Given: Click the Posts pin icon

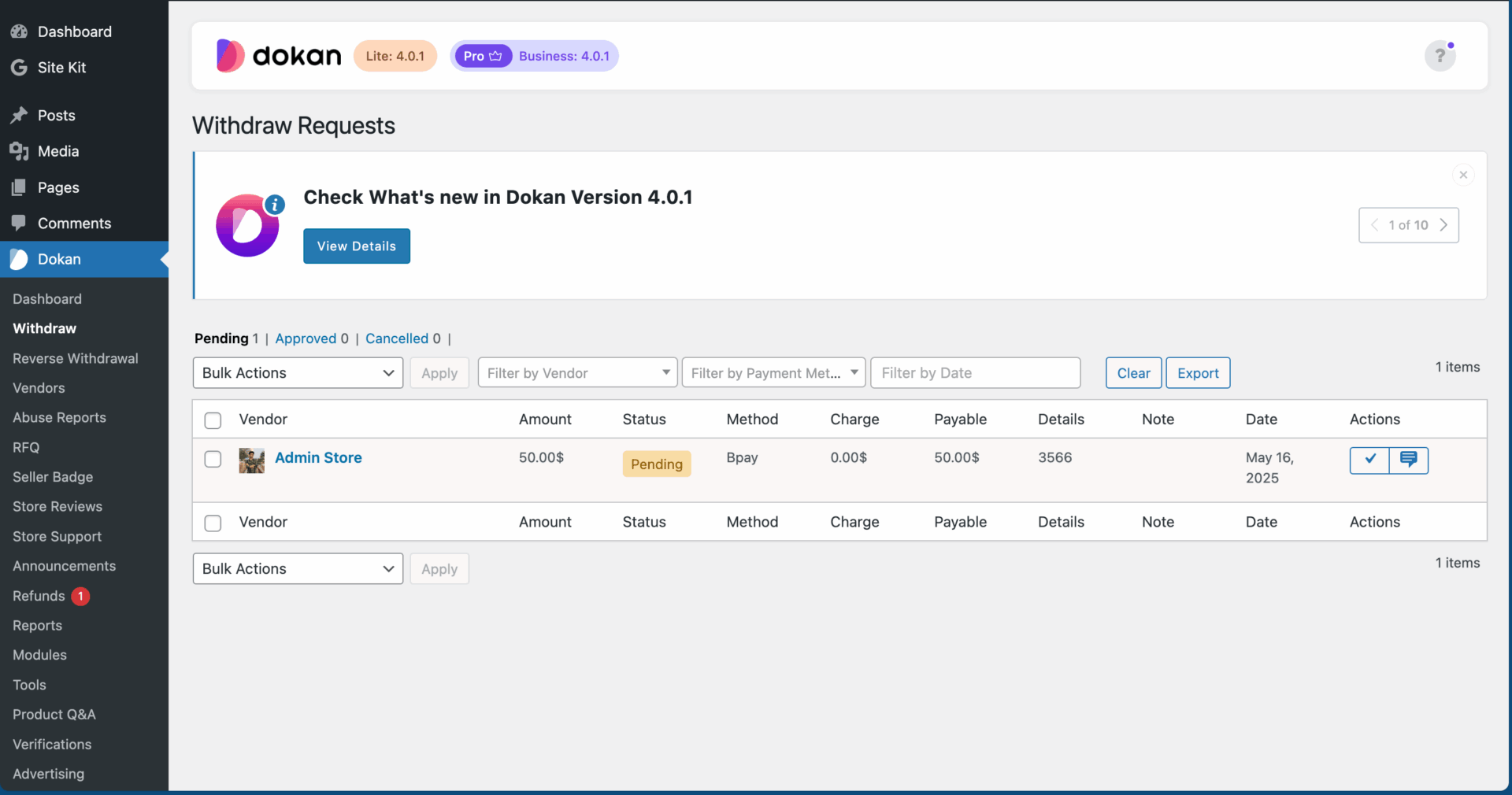Looking at the screenshot, I should pyautogui.click(x=19, y=116).
